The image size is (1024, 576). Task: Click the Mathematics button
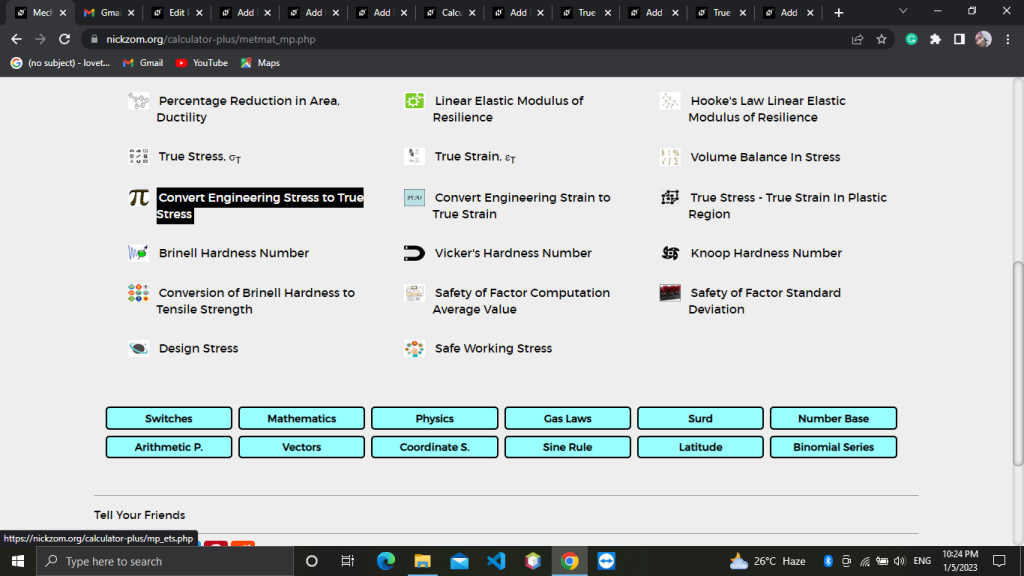coord(302,418)
